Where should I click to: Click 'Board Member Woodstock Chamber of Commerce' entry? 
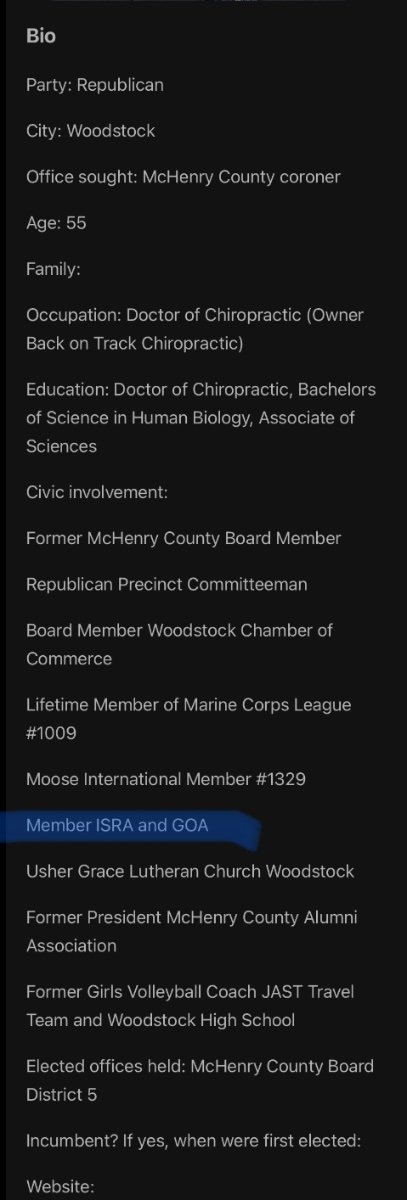(180, 645)
